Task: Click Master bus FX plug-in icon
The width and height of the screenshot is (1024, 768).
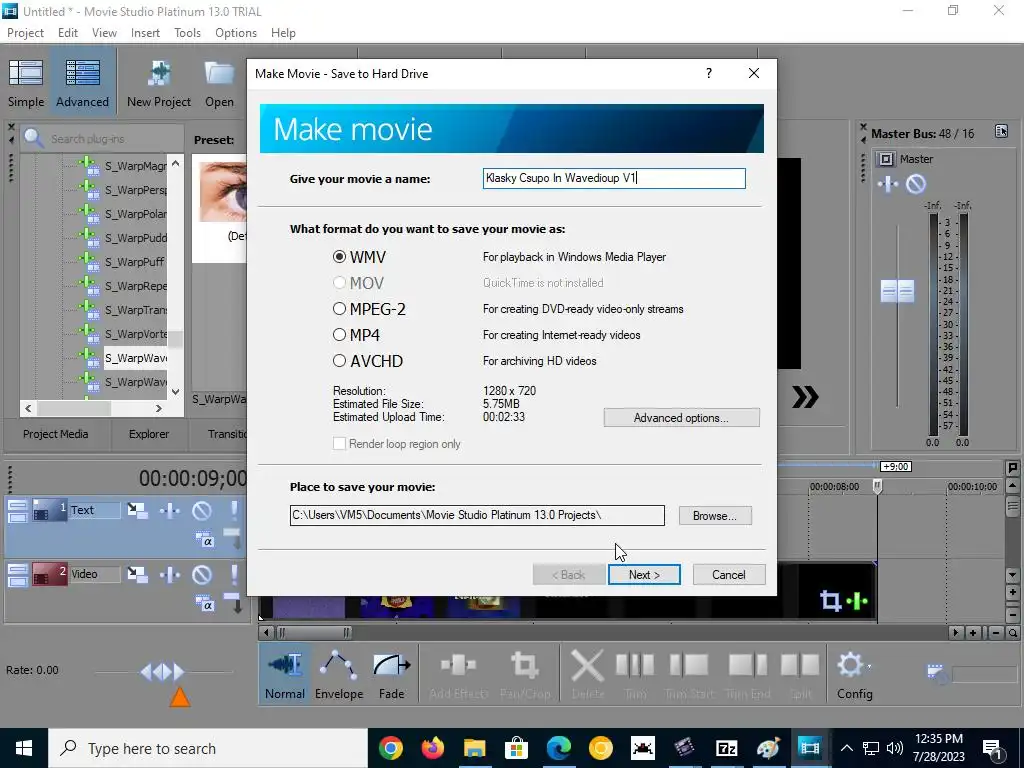Action: point(888,184)
